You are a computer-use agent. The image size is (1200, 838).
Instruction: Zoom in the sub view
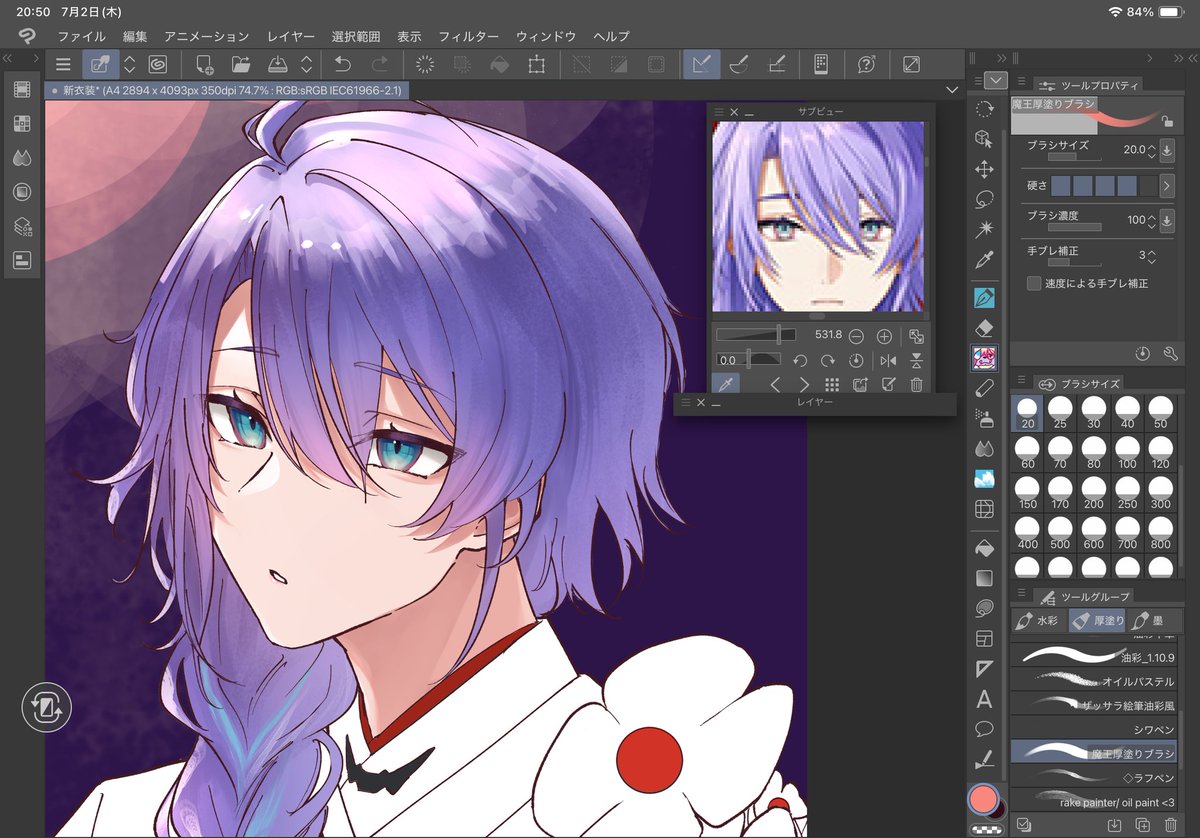pyautogui.click(x=884, y=336)
